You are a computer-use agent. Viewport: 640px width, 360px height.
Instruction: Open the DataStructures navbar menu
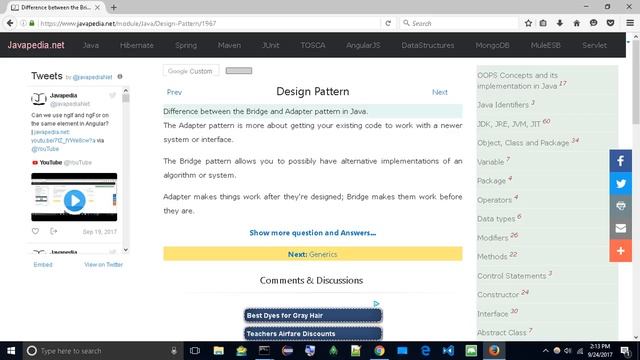[428, 45]
